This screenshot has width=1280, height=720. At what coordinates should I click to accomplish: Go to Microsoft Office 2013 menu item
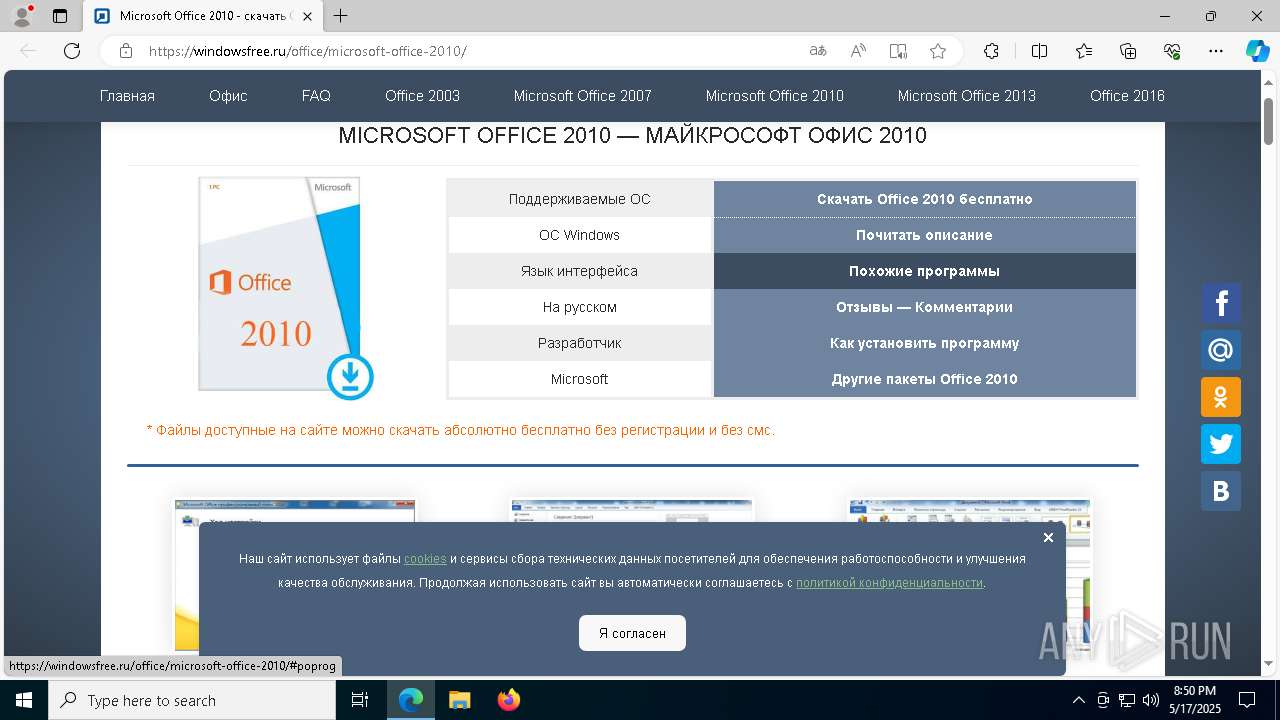pyautogui.click(x=966, y=96)
